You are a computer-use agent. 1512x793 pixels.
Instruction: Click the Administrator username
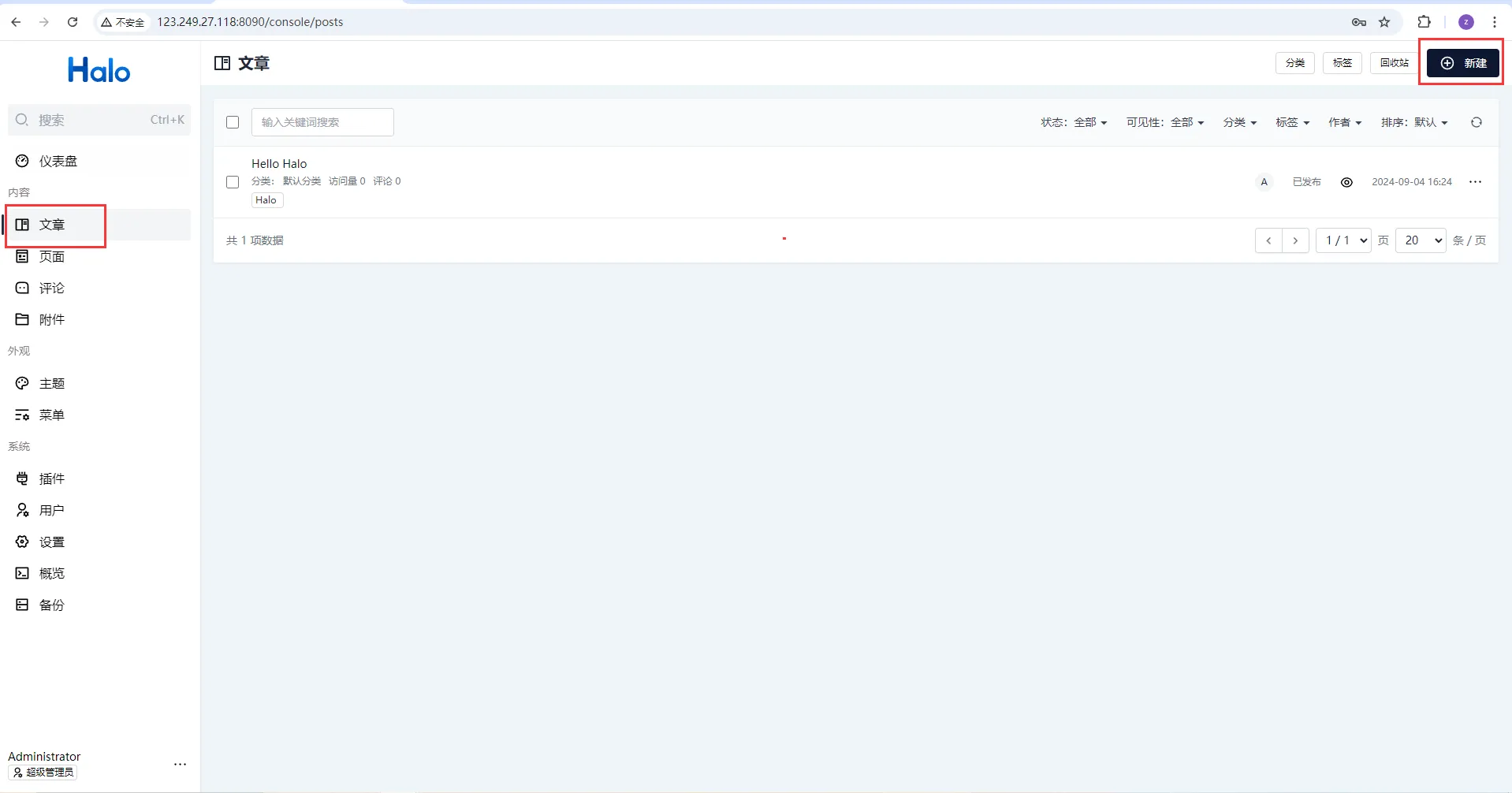[44, 757]
